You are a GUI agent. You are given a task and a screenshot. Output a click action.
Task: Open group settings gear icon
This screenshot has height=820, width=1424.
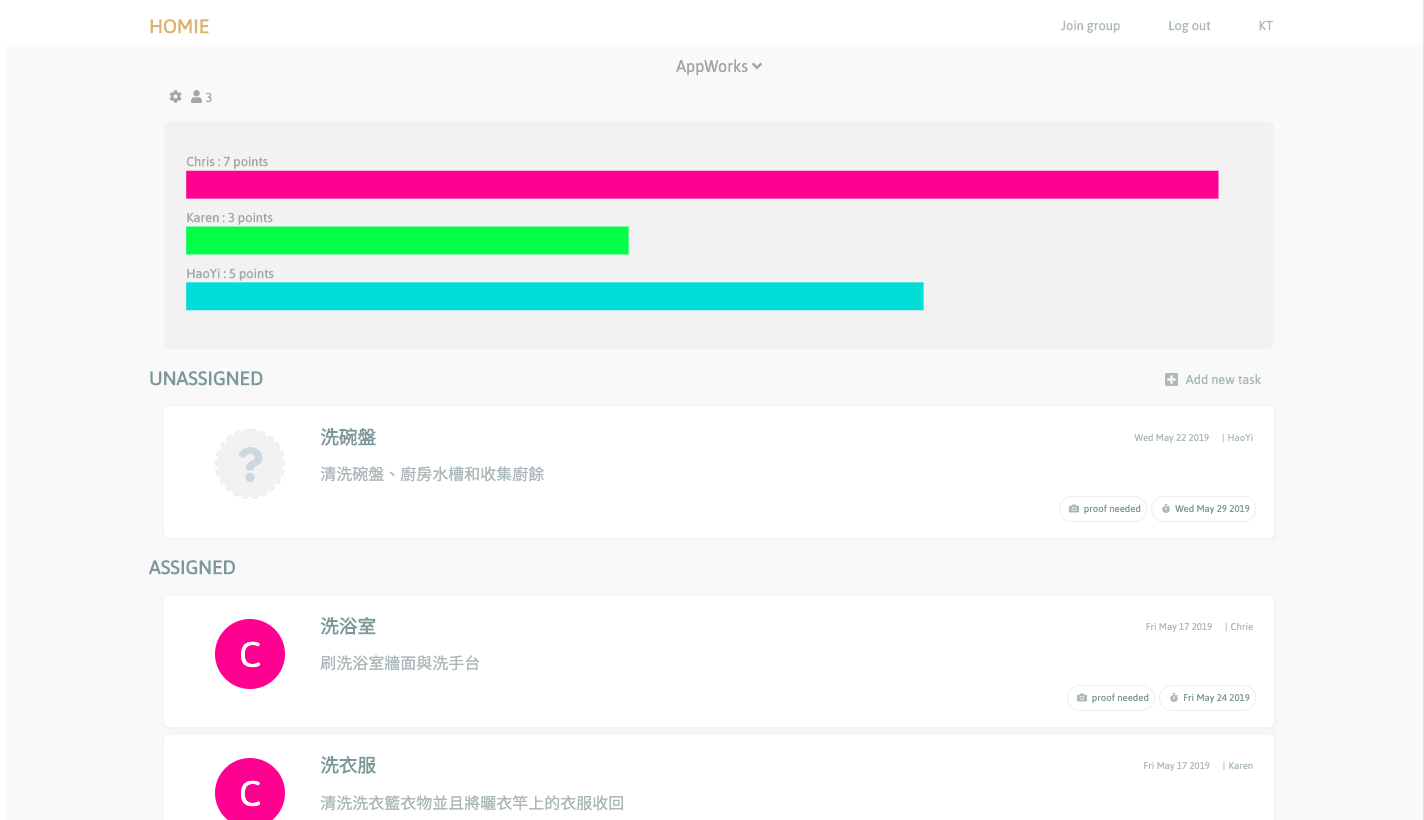[x=175, y=97]
